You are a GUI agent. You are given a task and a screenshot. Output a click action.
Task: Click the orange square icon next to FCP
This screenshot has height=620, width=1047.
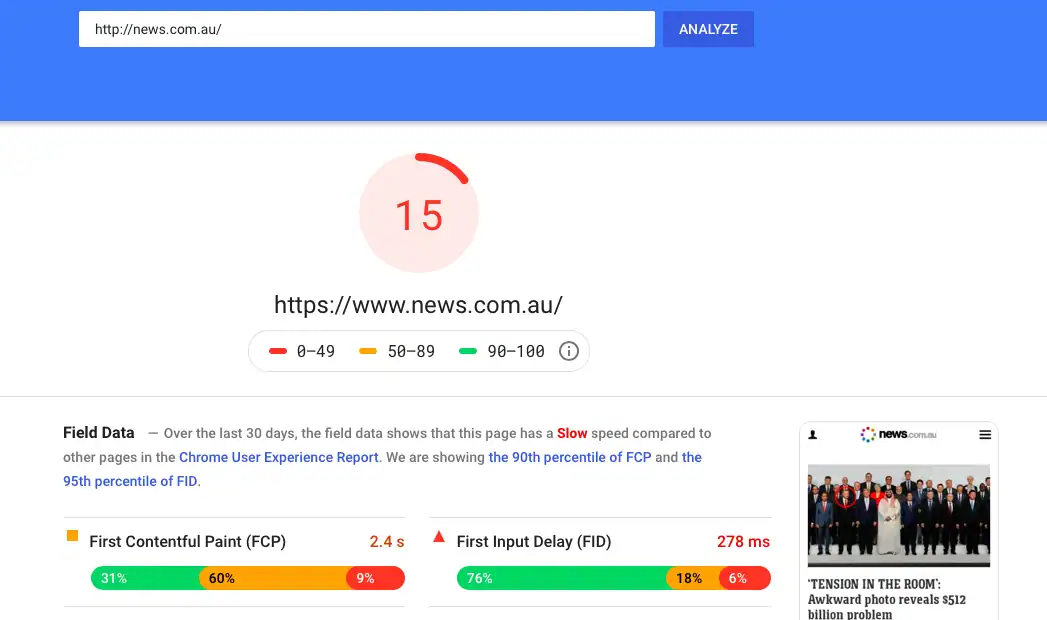click(72, 536)
